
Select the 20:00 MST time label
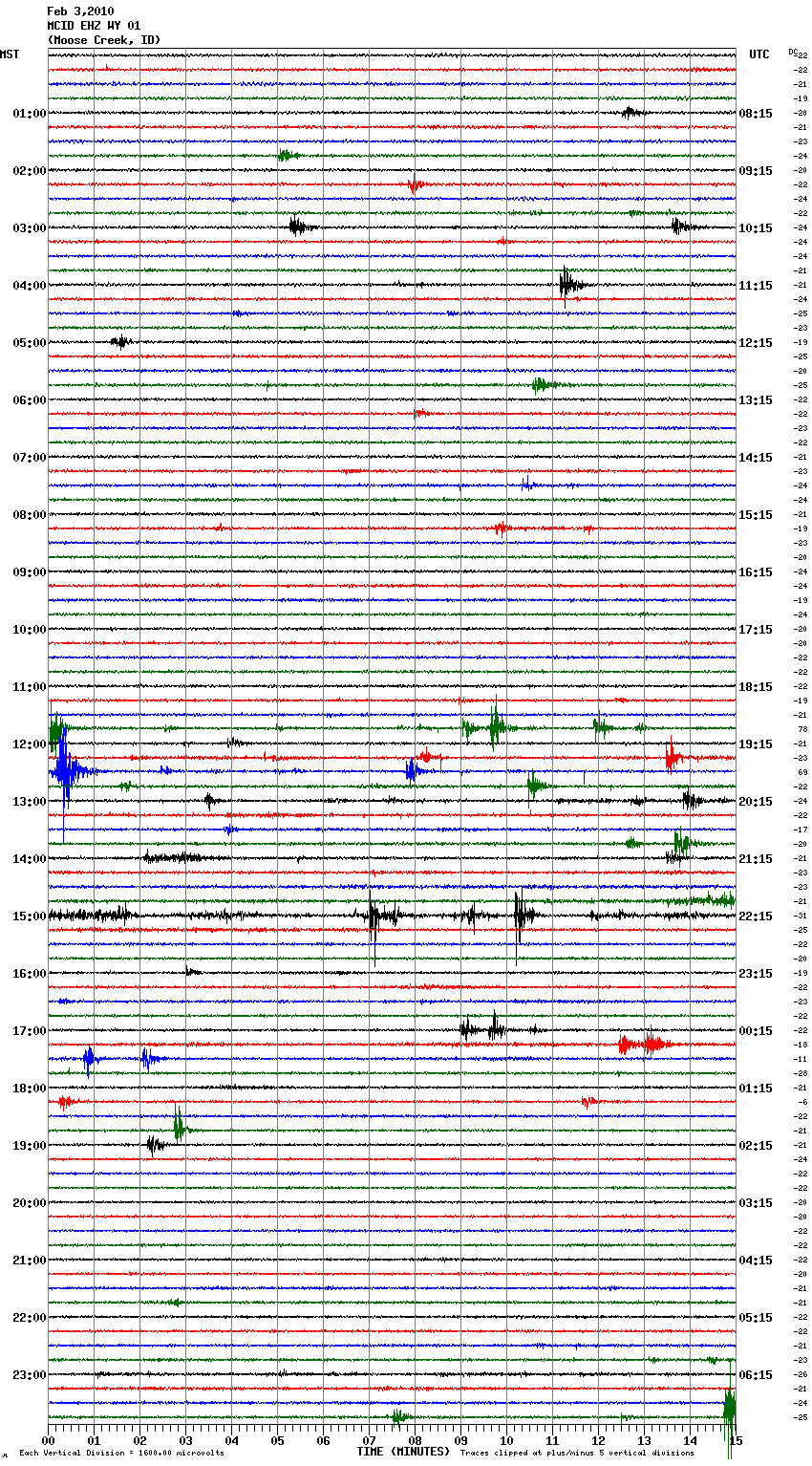coord(29,1203)
